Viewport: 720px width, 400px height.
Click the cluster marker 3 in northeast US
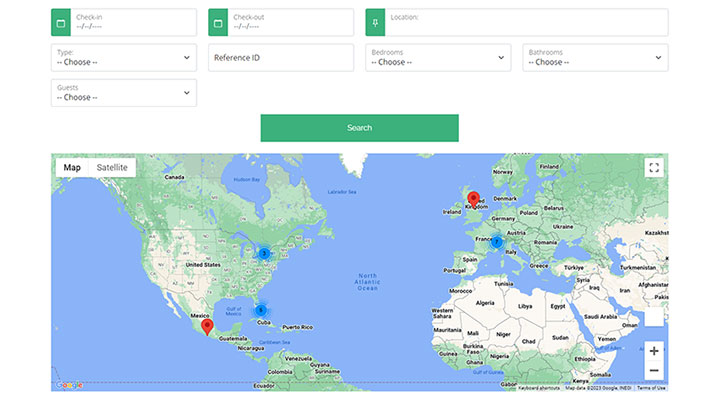[264, 253]
